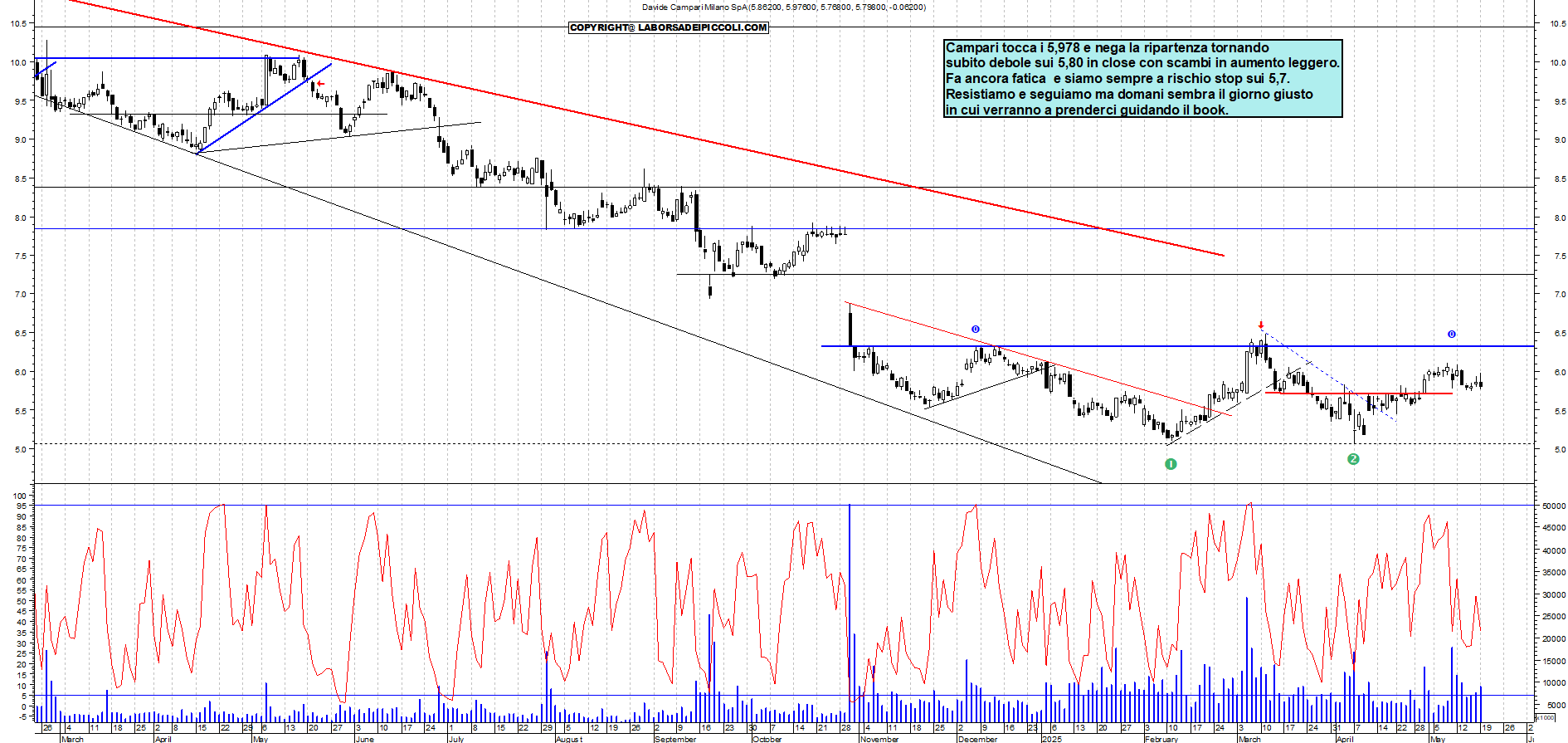This screenshot has height=743, width=1568.
Task: Click the February label on the time axis
Action: tap(1161, 739)
